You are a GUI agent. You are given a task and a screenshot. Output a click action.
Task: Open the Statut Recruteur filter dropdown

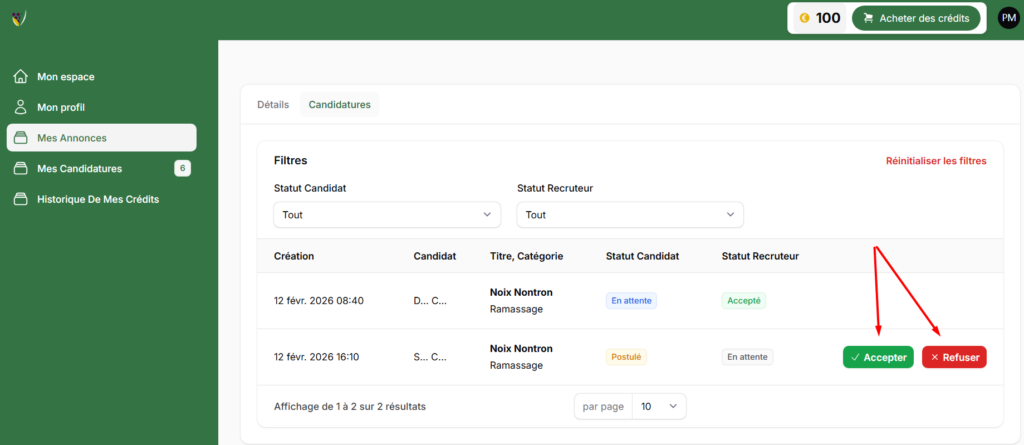pos(630,214)
